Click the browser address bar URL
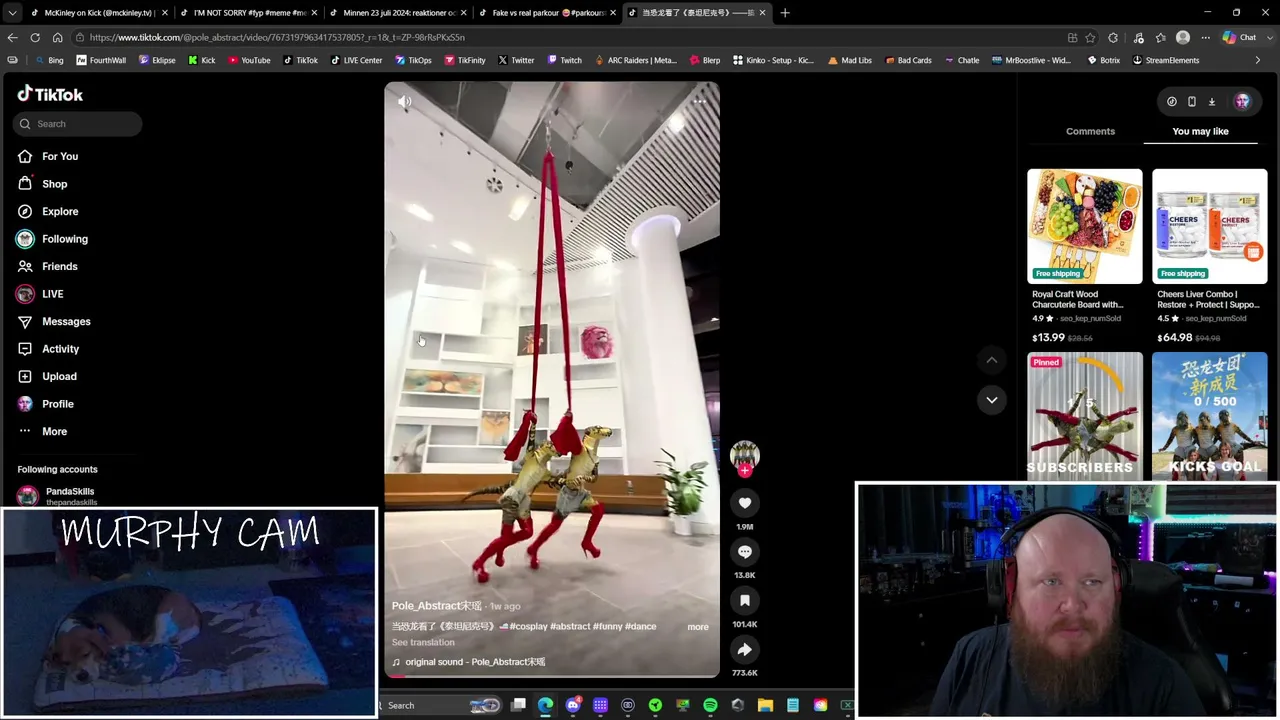Screen dimensions: 1280x720 [277, 38]
